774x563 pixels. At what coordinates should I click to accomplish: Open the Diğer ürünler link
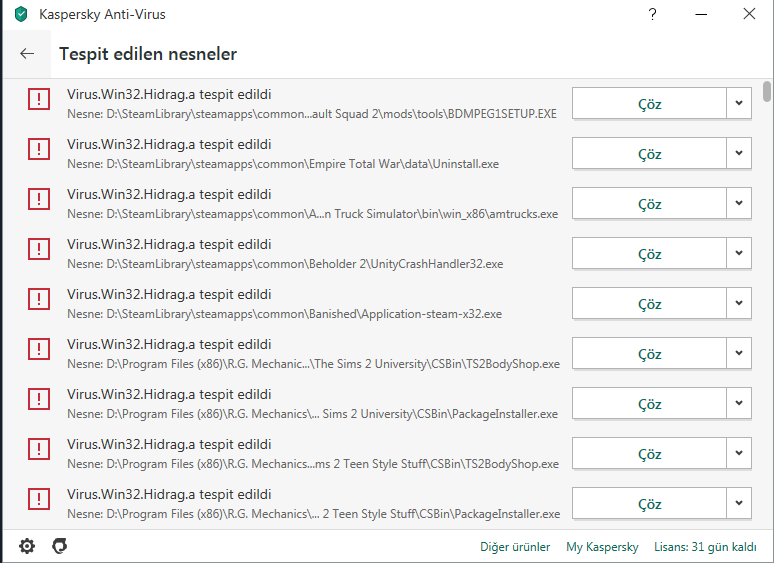515,547
